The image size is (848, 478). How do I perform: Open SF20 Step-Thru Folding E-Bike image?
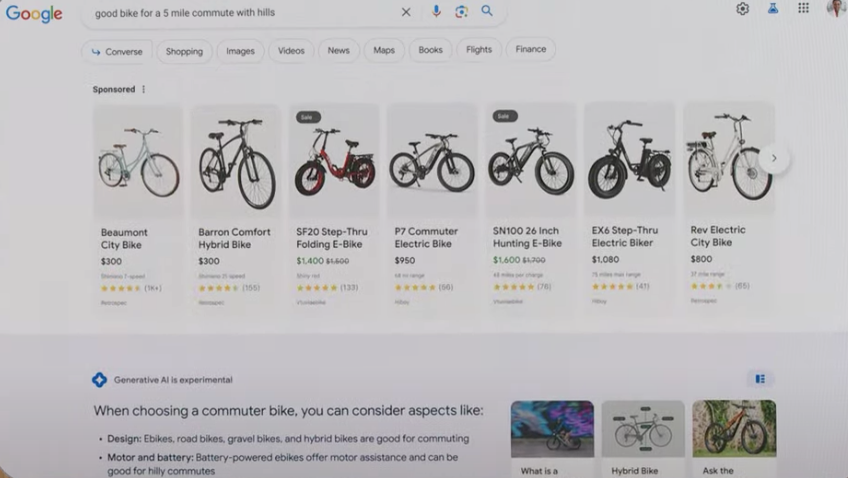pyautogui.click(x=334, y=162)
